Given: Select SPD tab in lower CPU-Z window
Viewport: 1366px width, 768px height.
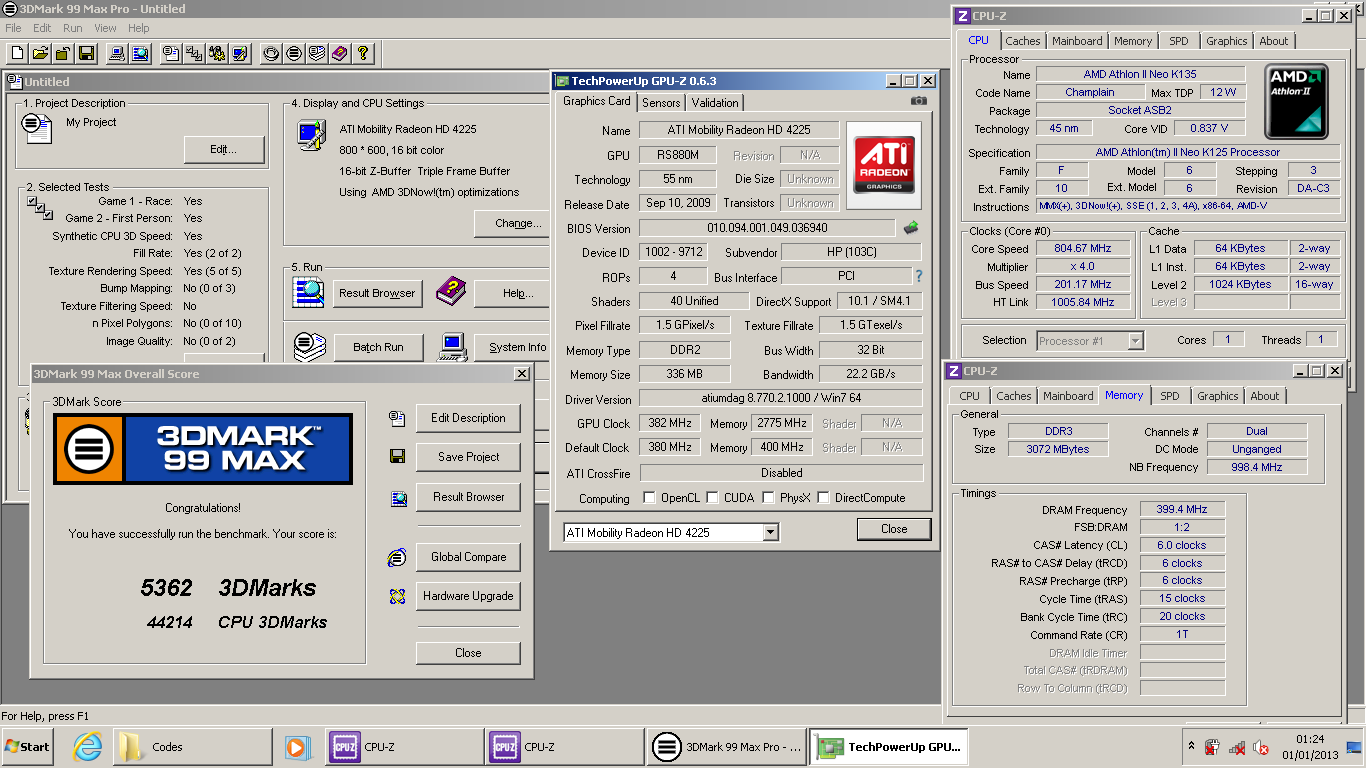Looking at the screenshot, I should (x=1170, y=396).
